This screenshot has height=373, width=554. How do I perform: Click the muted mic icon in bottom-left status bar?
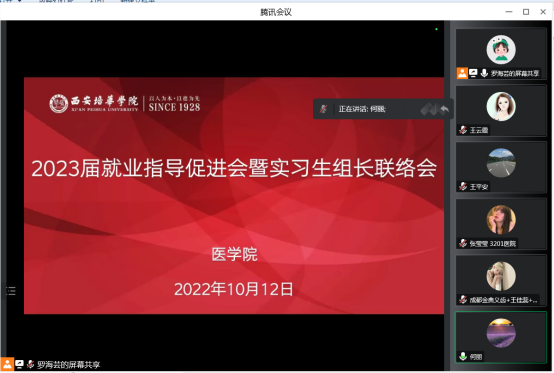30,364
